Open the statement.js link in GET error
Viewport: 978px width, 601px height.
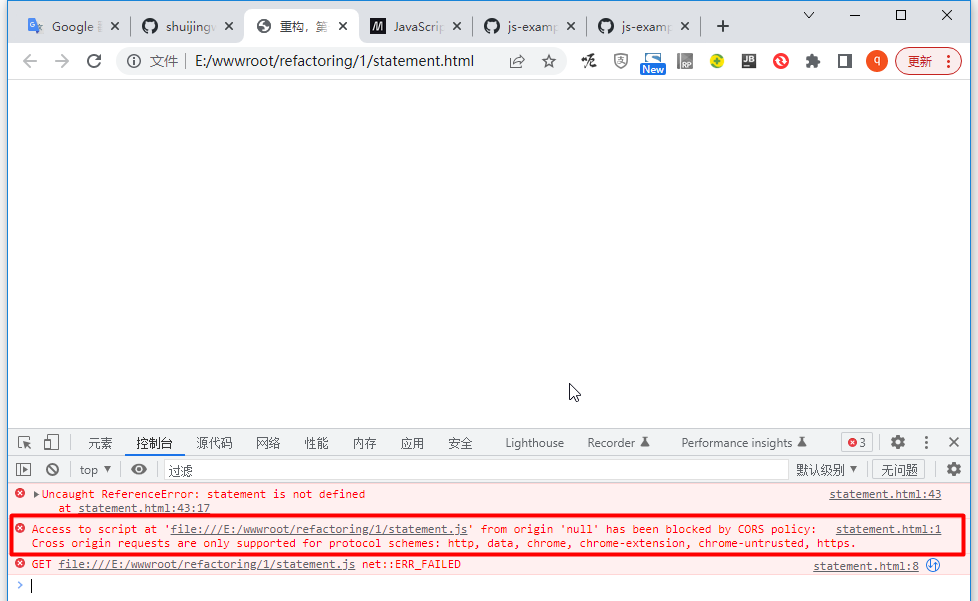click(x=206, y=564)
